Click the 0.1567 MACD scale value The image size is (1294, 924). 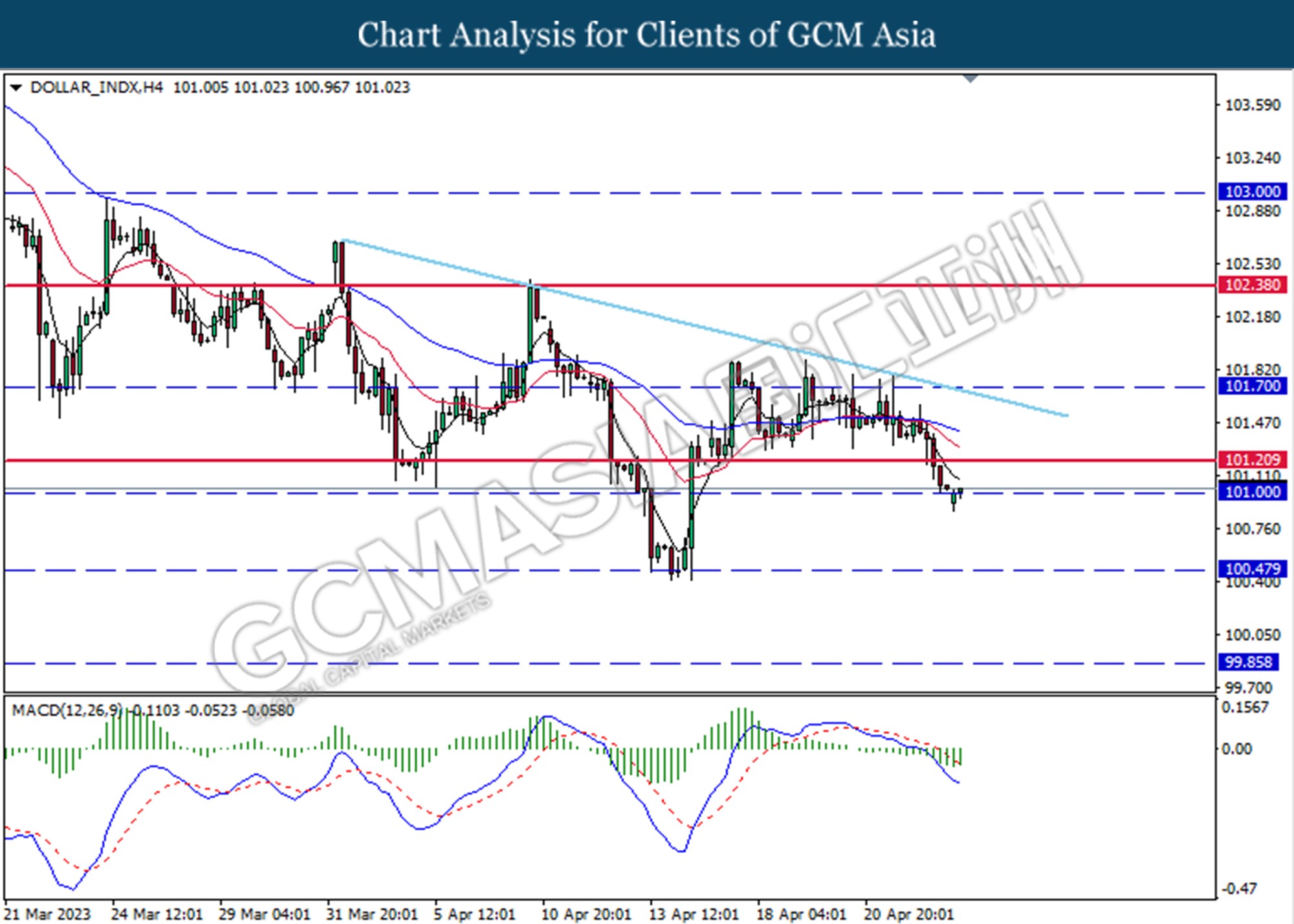tap(1245, 708)
